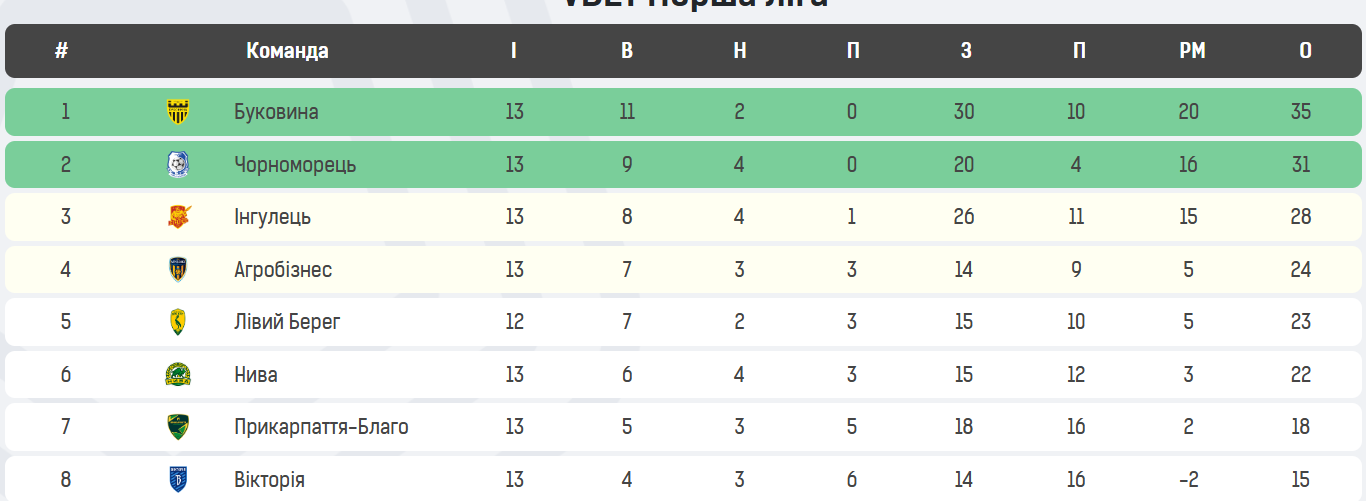1366x501 pixels.
Task: Click the Буковина team logo
Action: (178, 112)
